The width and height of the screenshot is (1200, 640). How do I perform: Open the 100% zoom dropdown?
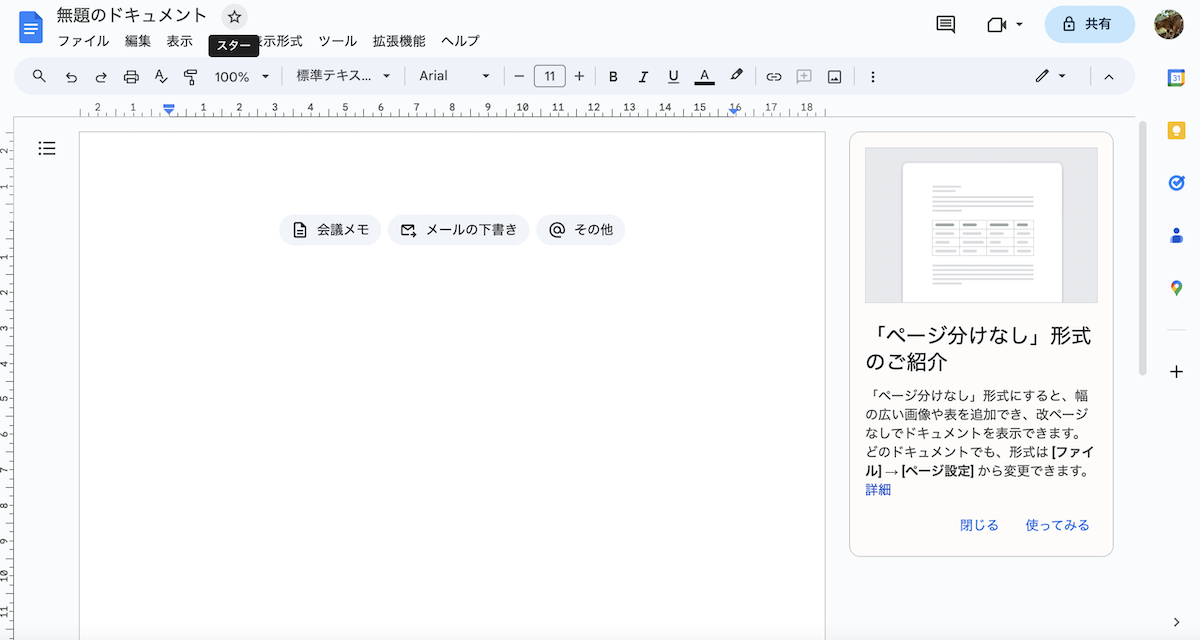(242, 76)
